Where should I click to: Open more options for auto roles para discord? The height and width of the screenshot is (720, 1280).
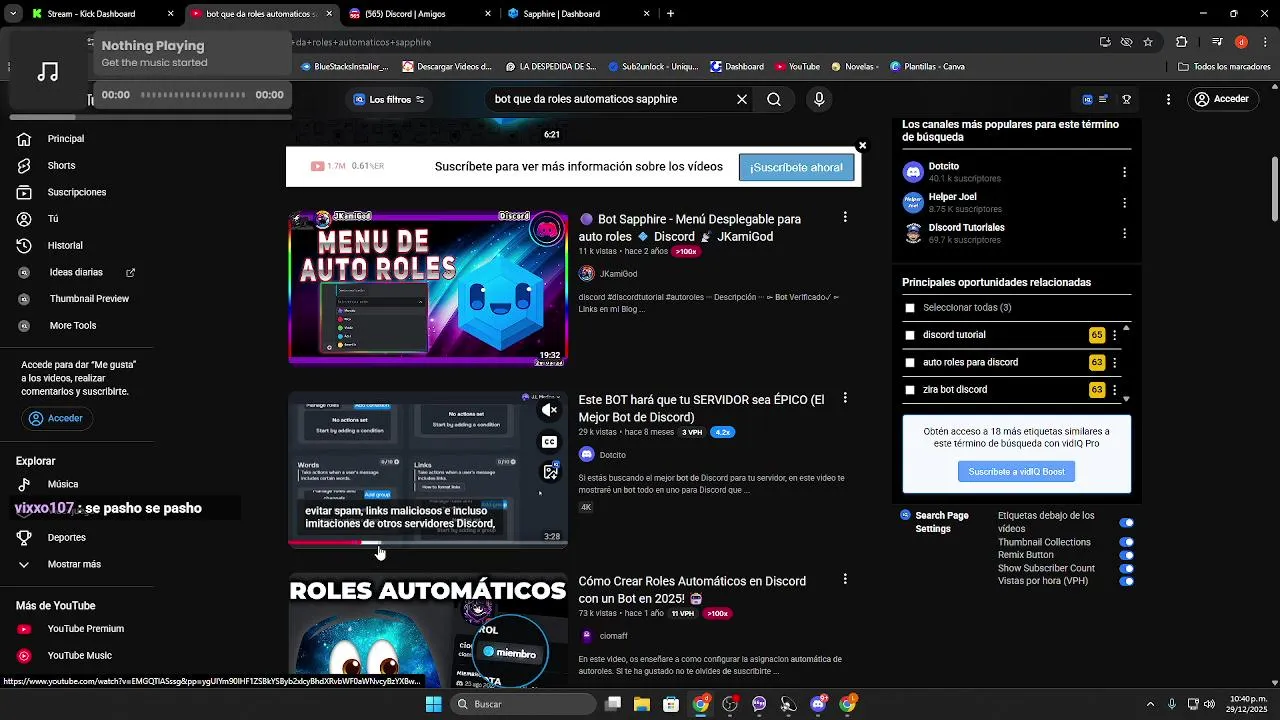(x=1114, y=362)
